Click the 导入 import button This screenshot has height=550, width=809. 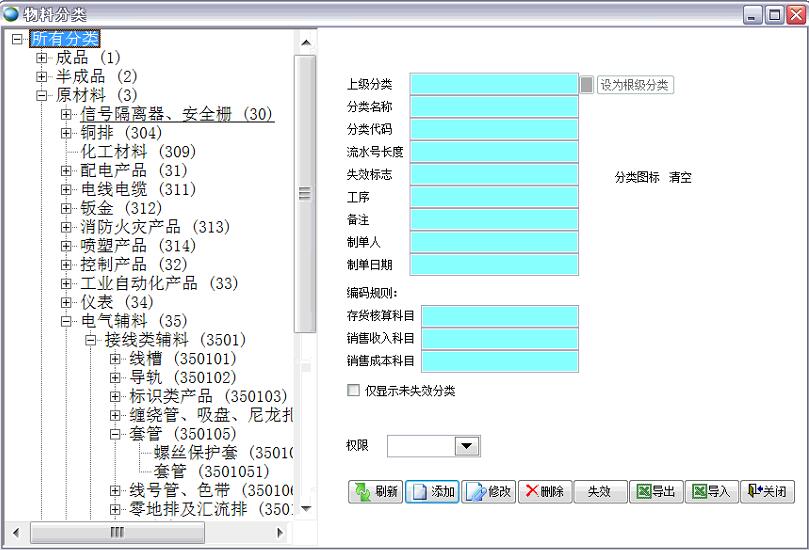pos(712,492)
